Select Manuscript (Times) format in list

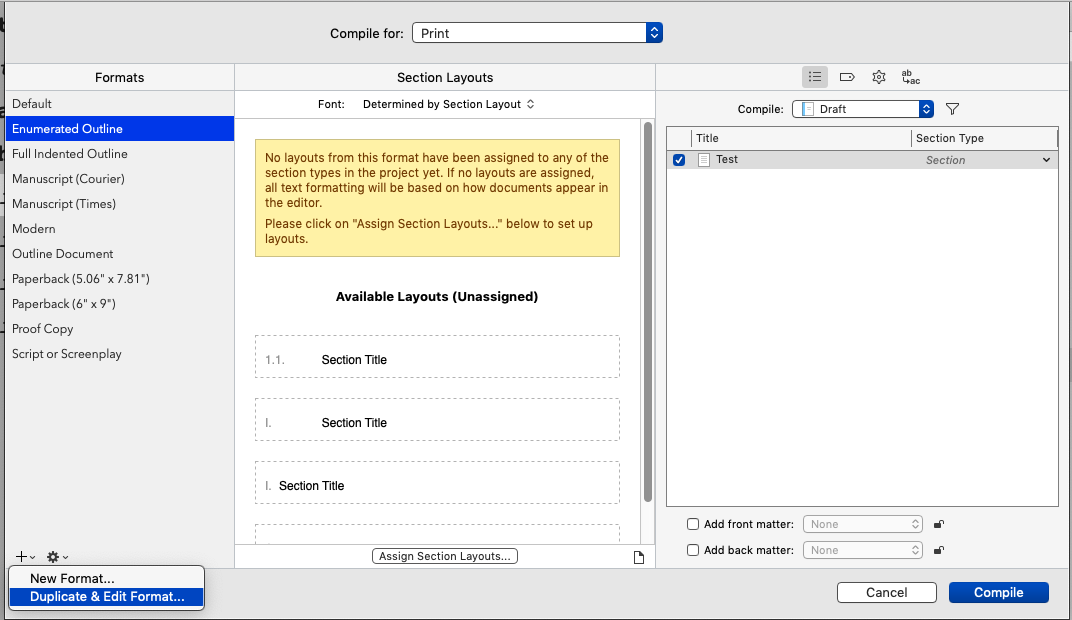64,204
